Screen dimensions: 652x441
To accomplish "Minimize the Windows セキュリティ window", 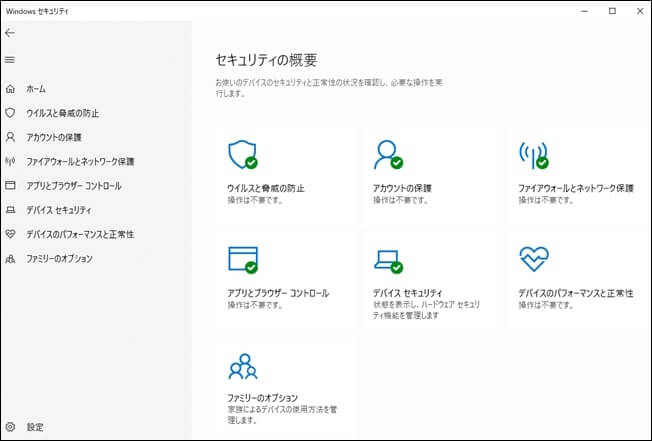I will pos(585,11).
